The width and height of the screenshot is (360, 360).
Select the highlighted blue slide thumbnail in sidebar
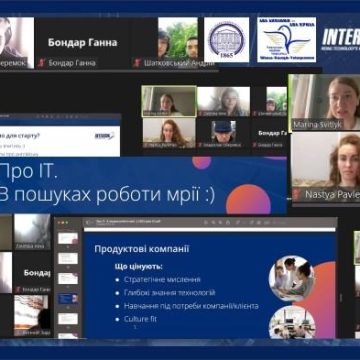pos(68,298)
